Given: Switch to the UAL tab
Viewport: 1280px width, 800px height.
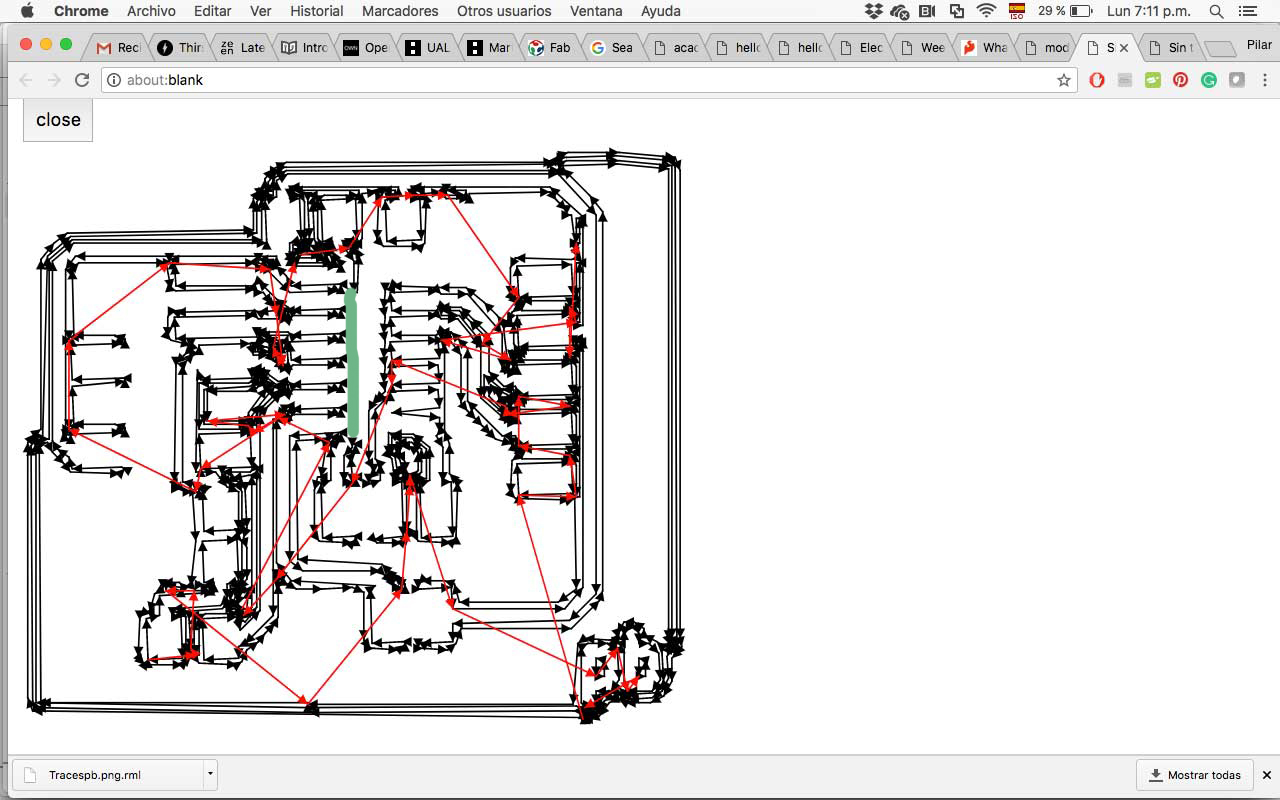Looking at the screenshot, I should click(427, 47).
